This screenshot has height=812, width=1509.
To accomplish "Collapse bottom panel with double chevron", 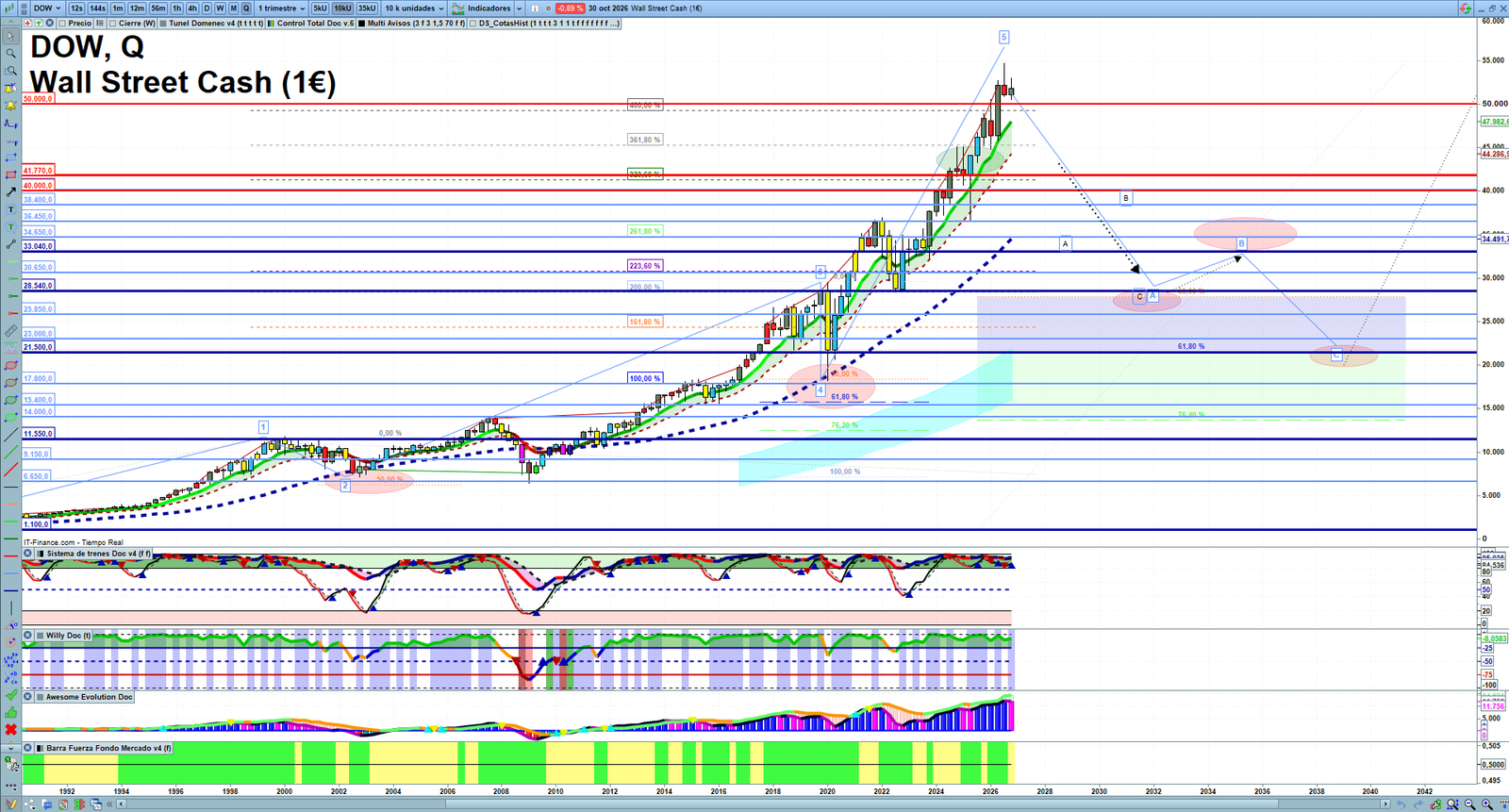I will [x=110, y=804].
